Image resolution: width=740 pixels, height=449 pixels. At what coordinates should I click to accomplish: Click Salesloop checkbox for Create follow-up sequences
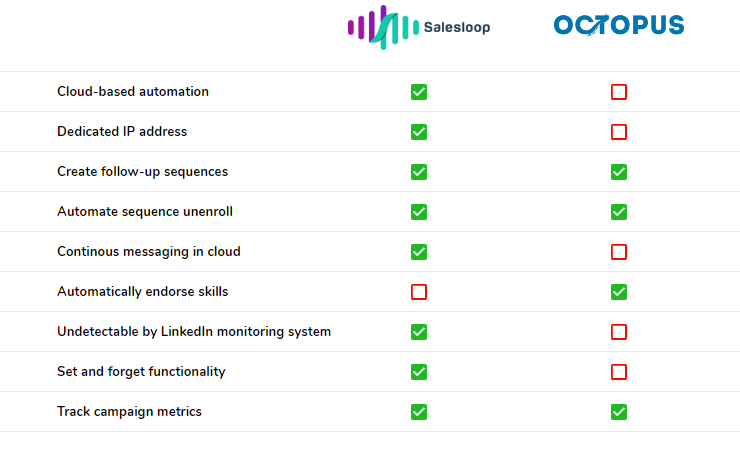click(419, 172)
